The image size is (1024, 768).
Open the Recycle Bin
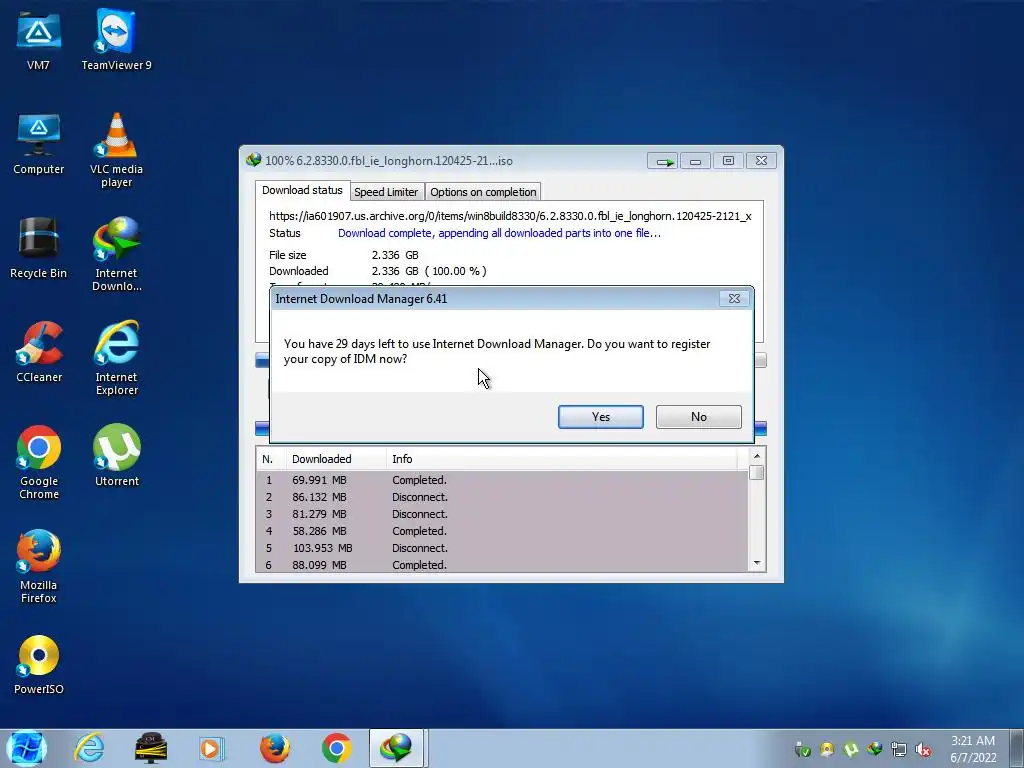click(x=39, y=248)
